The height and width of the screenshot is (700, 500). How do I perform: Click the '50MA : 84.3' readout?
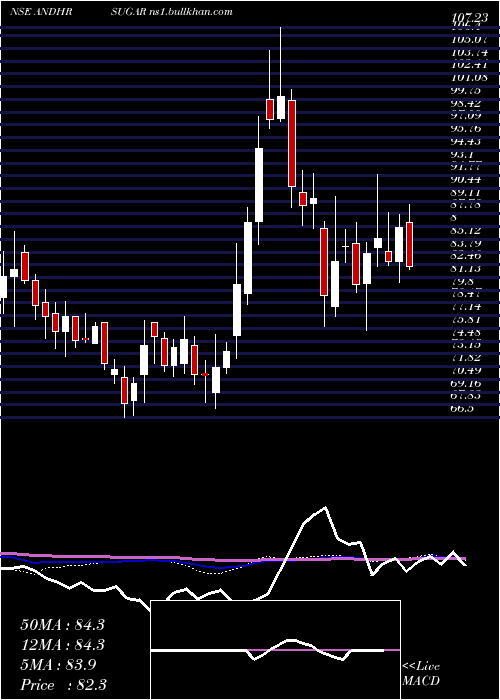click(x=62, y=625)
